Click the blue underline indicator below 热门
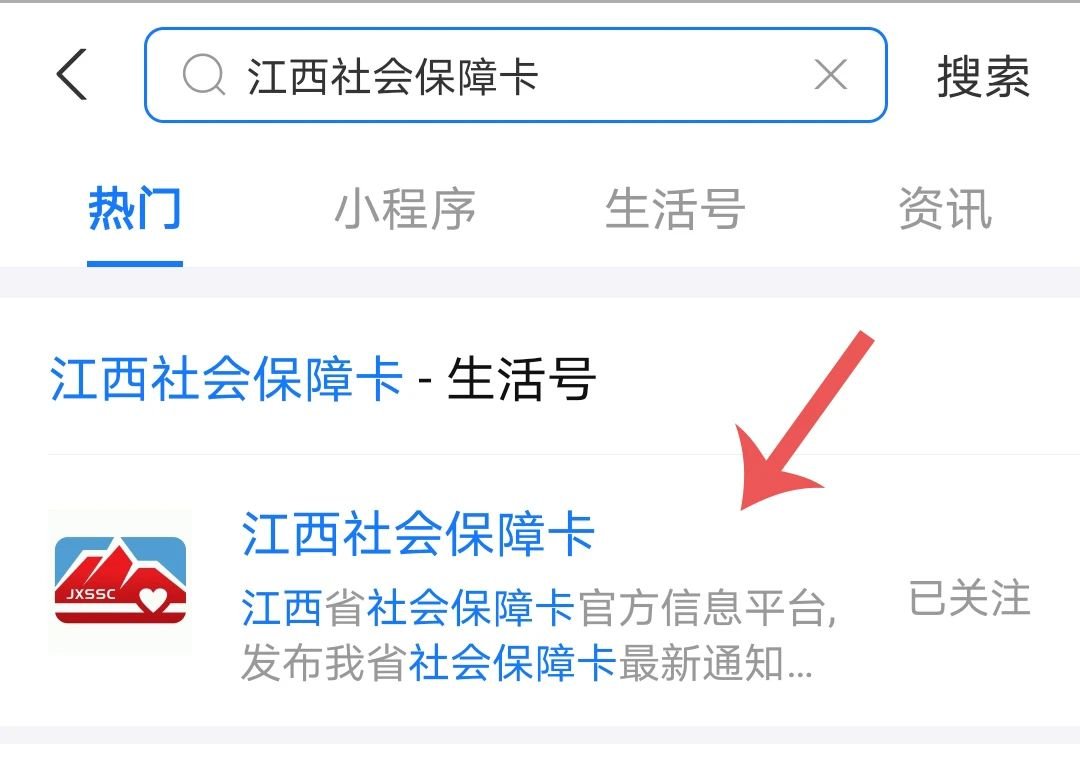Viewport: 1080px width, 773px height. click(135, 263)
